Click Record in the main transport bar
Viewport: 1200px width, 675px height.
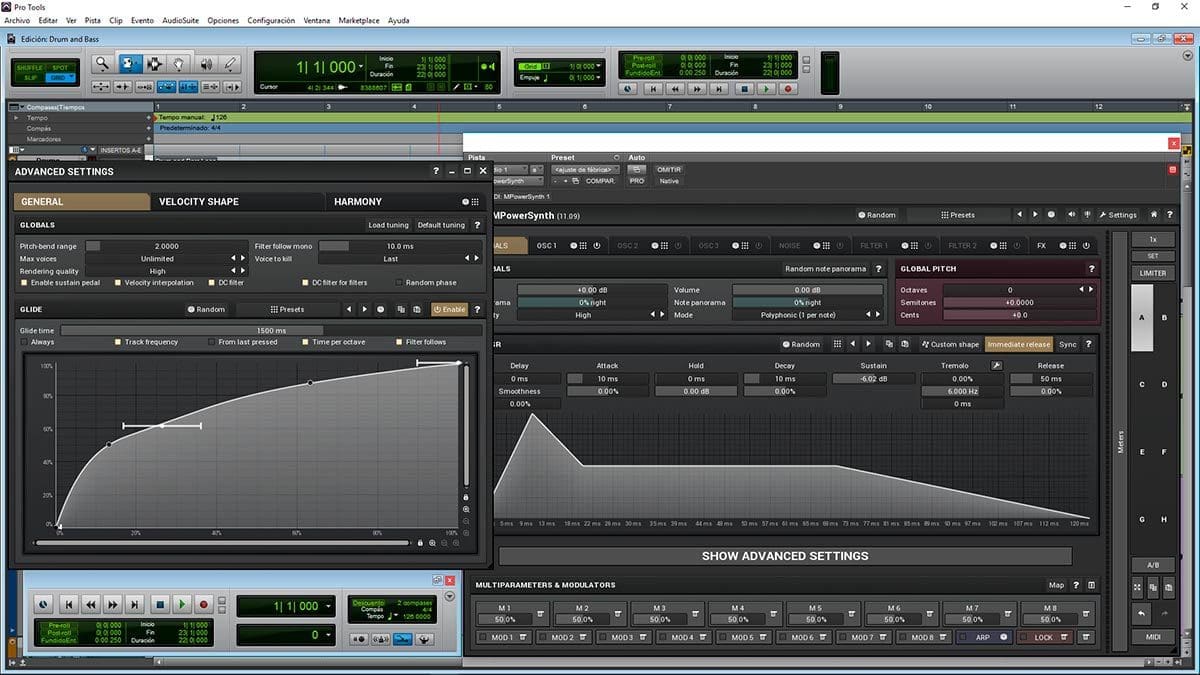click(x=788, y=88)
